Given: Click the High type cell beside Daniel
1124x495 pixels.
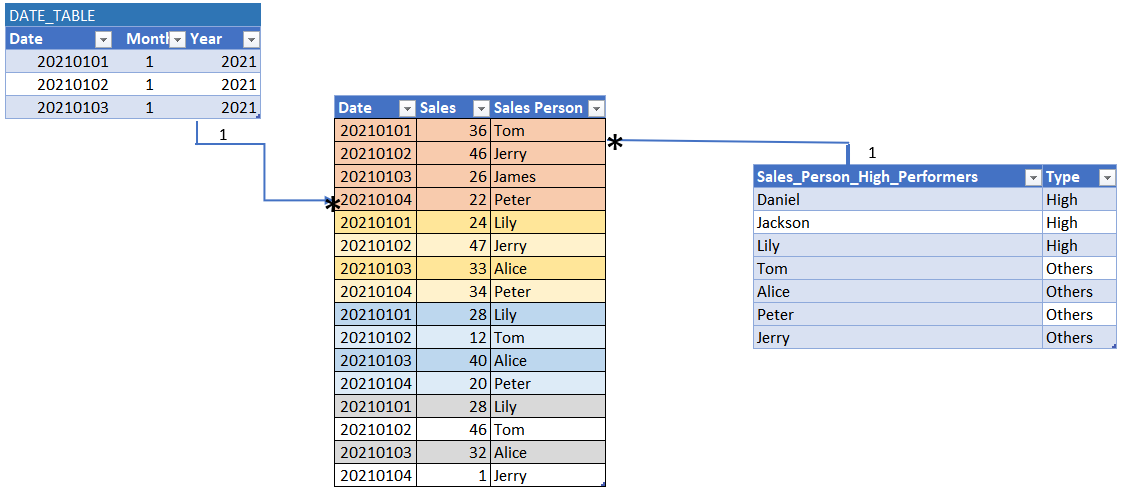Looking at the screenshot, I should [1079, 200].
